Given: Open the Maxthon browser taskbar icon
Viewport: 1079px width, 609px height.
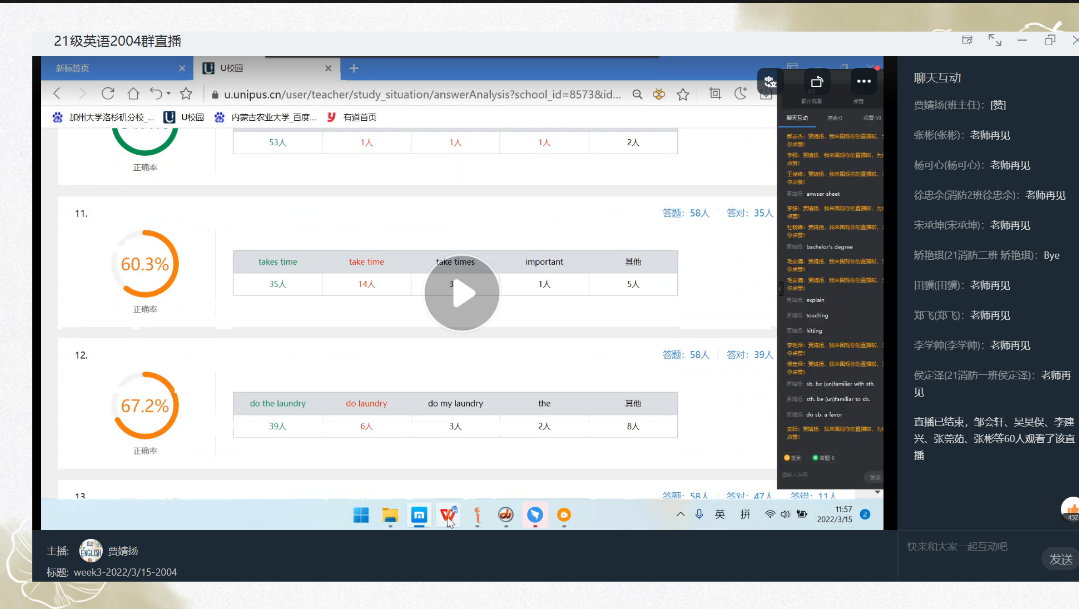Looking at the screenshot, I should click(x=419, y=515).
